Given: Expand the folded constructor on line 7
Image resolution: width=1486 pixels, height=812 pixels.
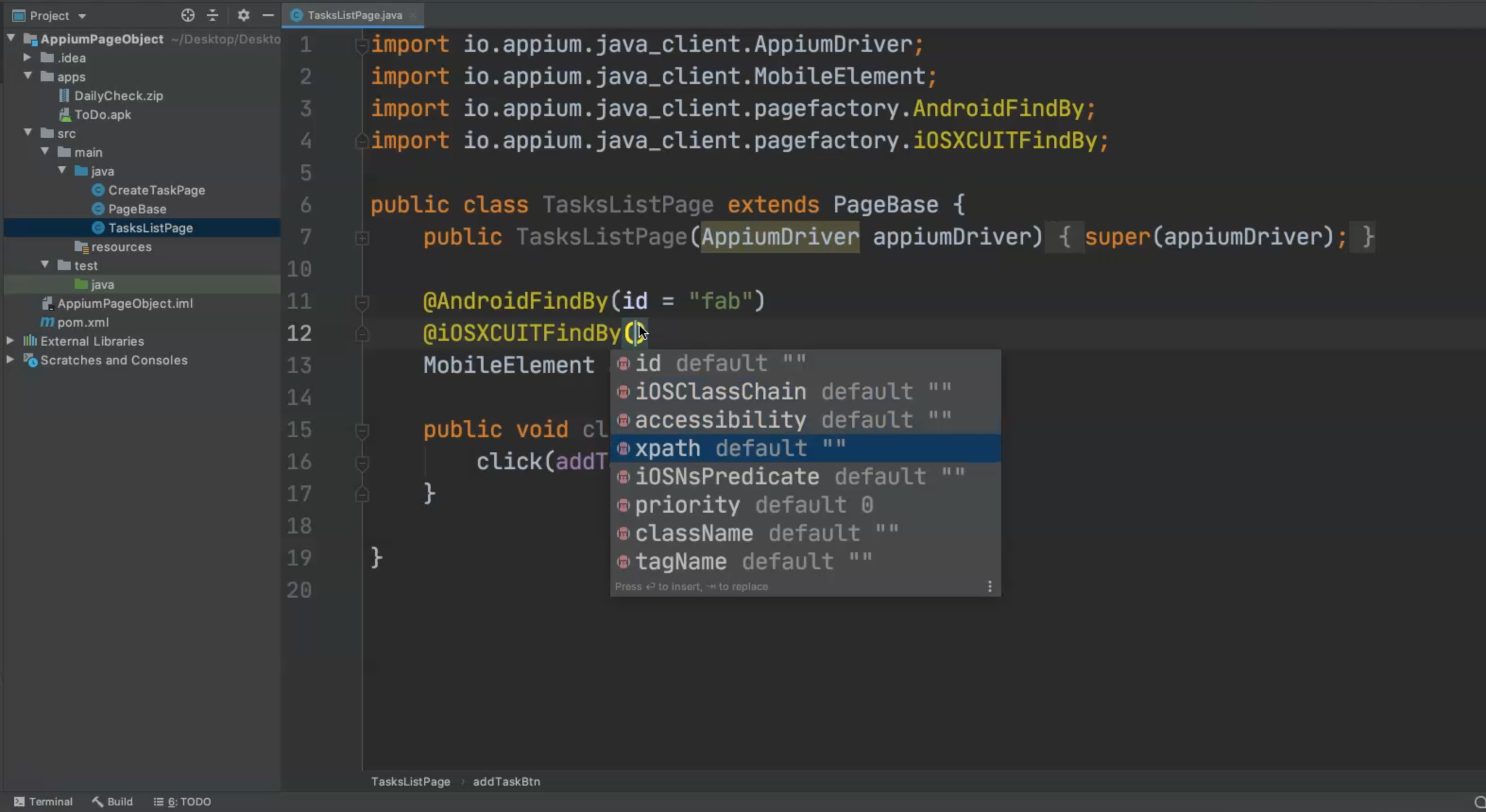Looking at the screenshot, I should (362, 237).
